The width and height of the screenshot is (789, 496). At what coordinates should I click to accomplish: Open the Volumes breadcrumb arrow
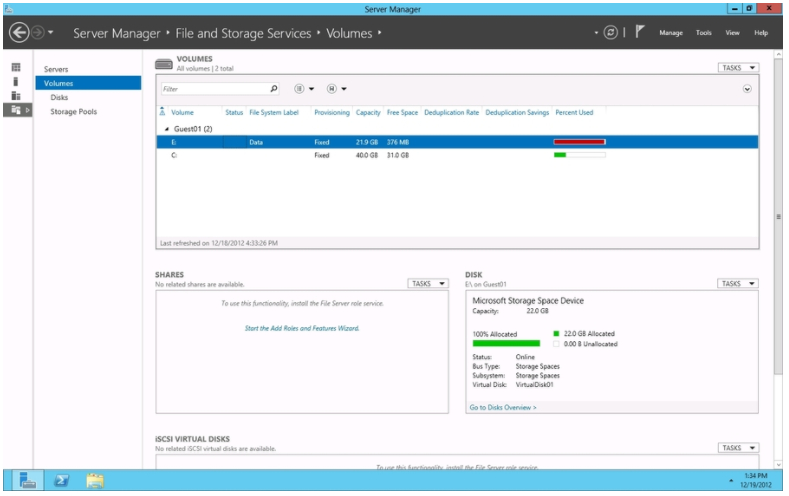click(379, 33)
